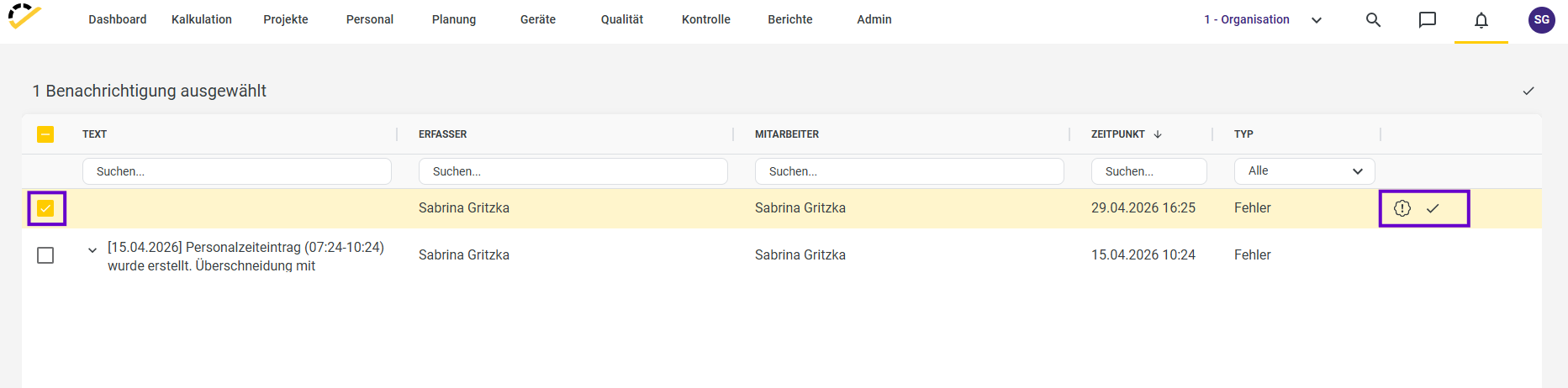This screenshot has width=1568, height=388.
Task: Click the Zeitpunkt sort arrow
Action: (1158, 134)
